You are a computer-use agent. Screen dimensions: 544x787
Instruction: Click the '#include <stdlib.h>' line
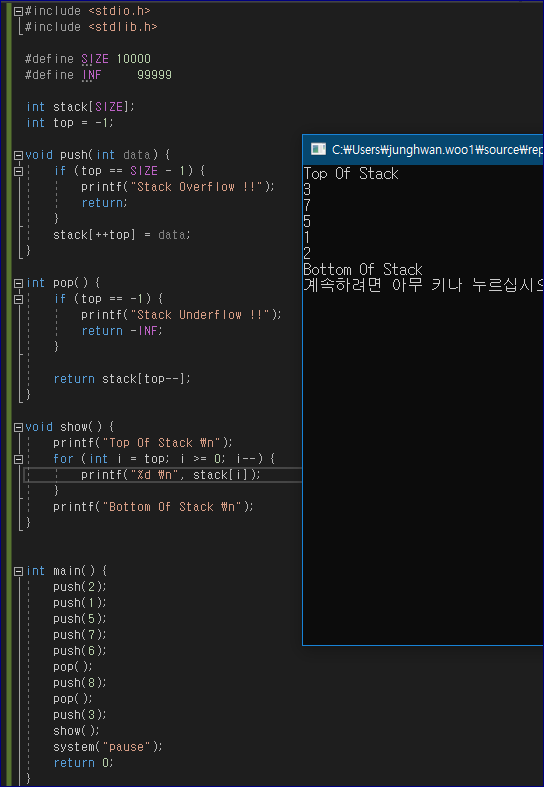coord(91,27)
